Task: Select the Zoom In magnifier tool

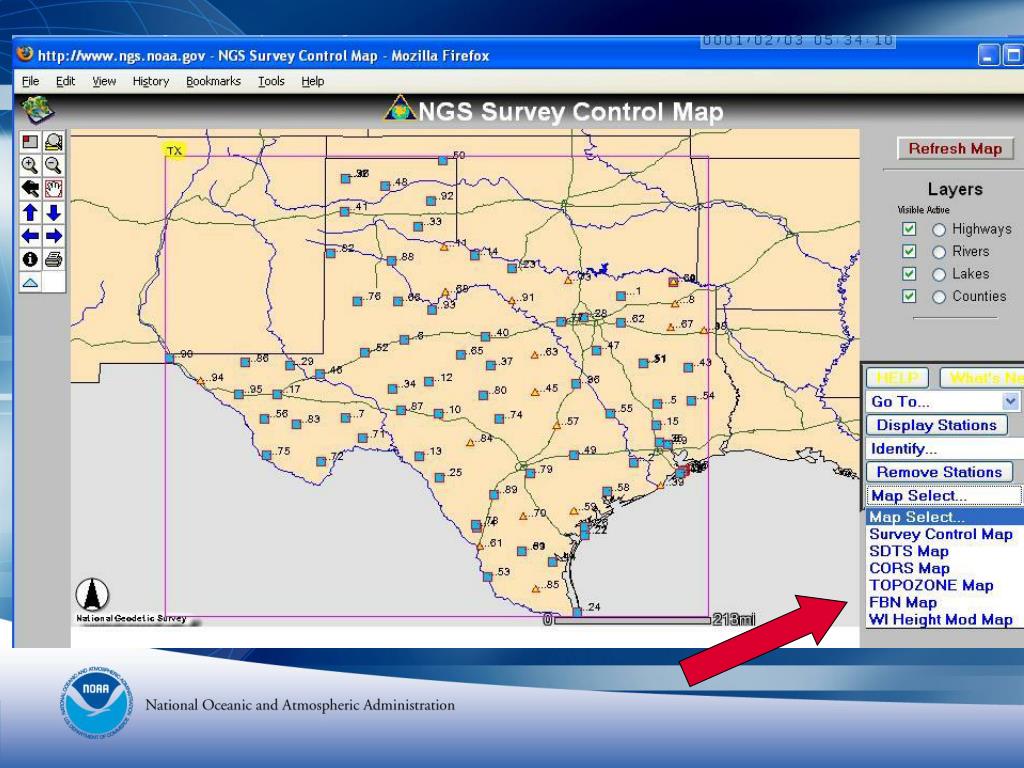Action: [x=30, y=165]
